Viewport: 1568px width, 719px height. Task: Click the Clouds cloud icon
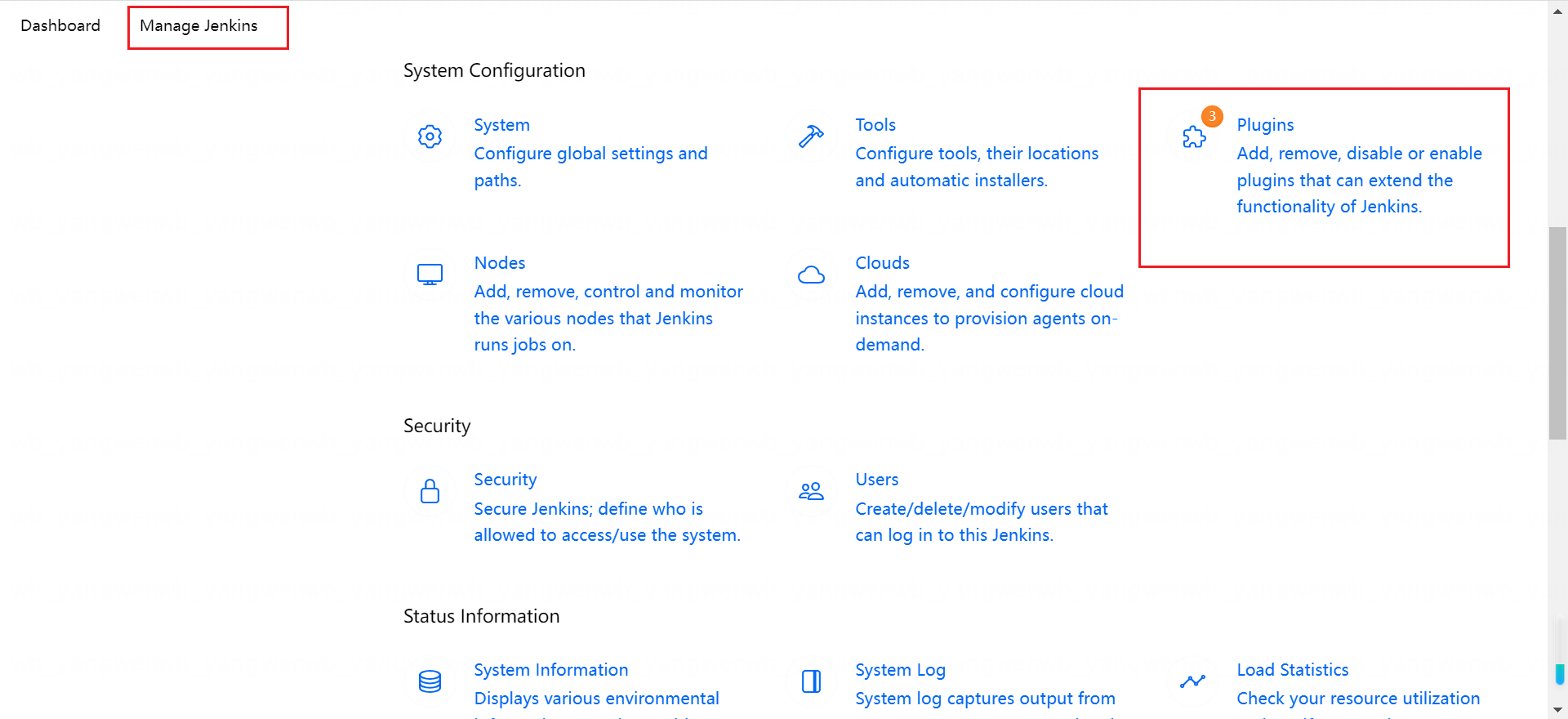(811, 275)
